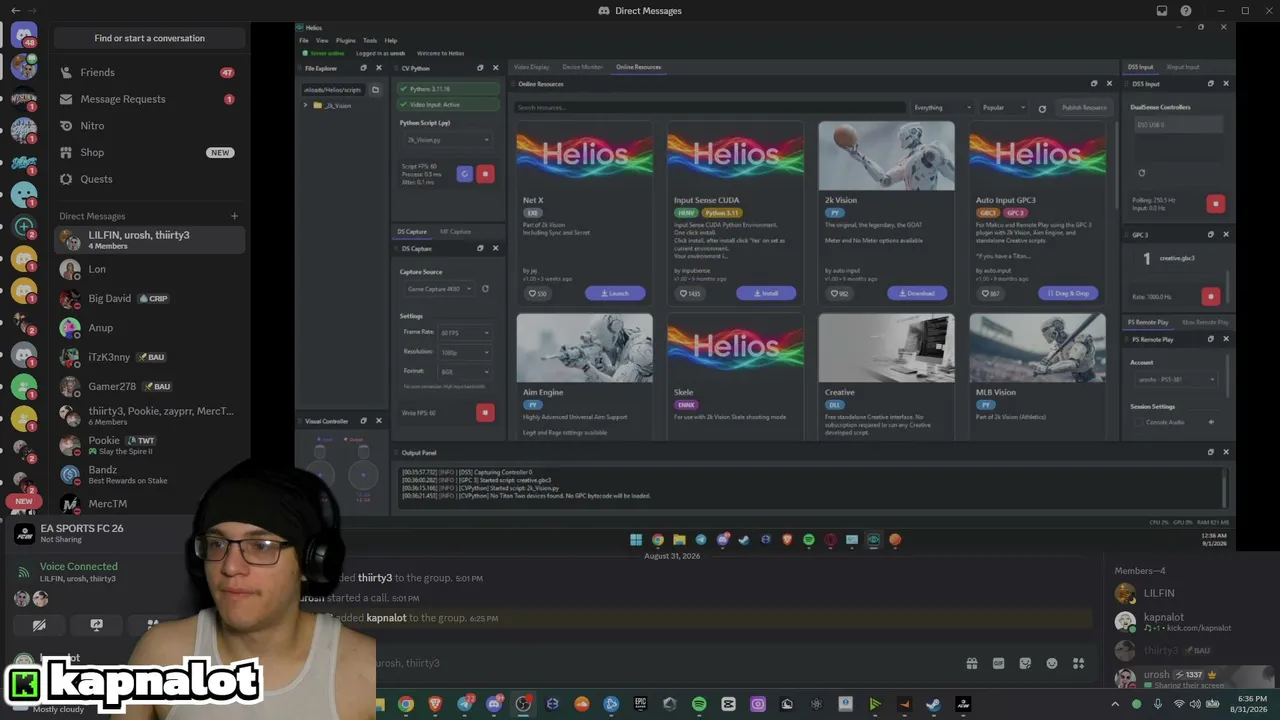
Task: Stop the DS Capture with red button
Action: click(x=485, y=412)
